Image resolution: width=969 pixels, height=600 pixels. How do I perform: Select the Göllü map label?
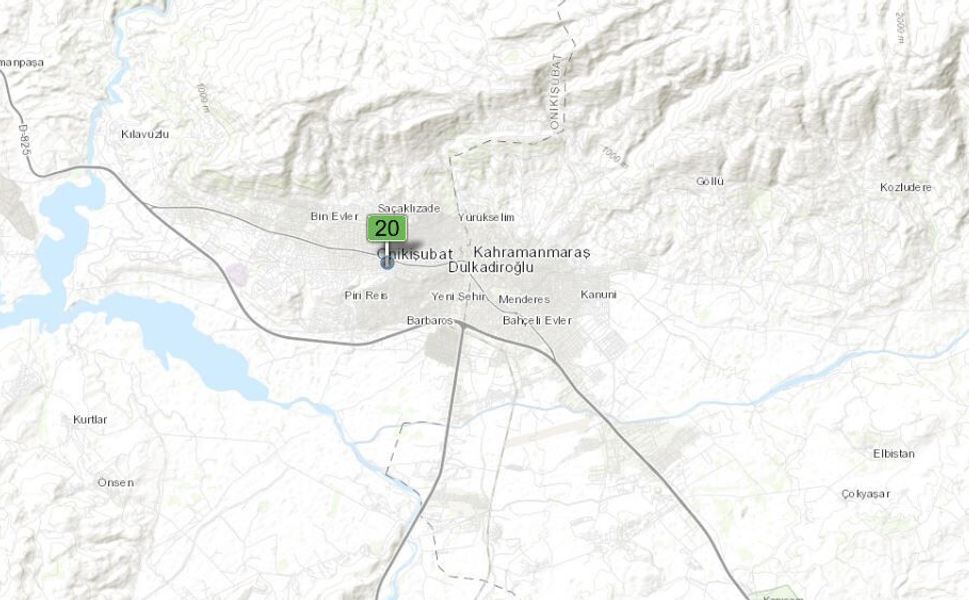pos(710,182)
